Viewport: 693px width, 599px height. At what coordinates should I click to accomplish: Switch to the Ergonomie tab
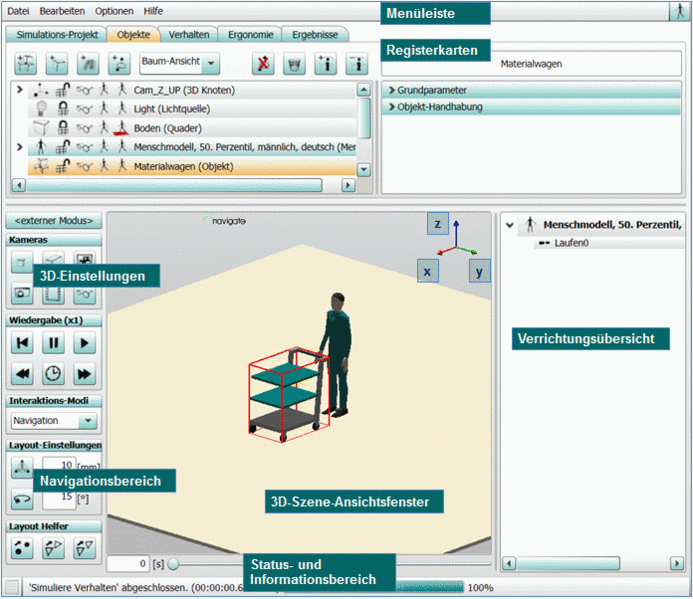coord(250,34)
